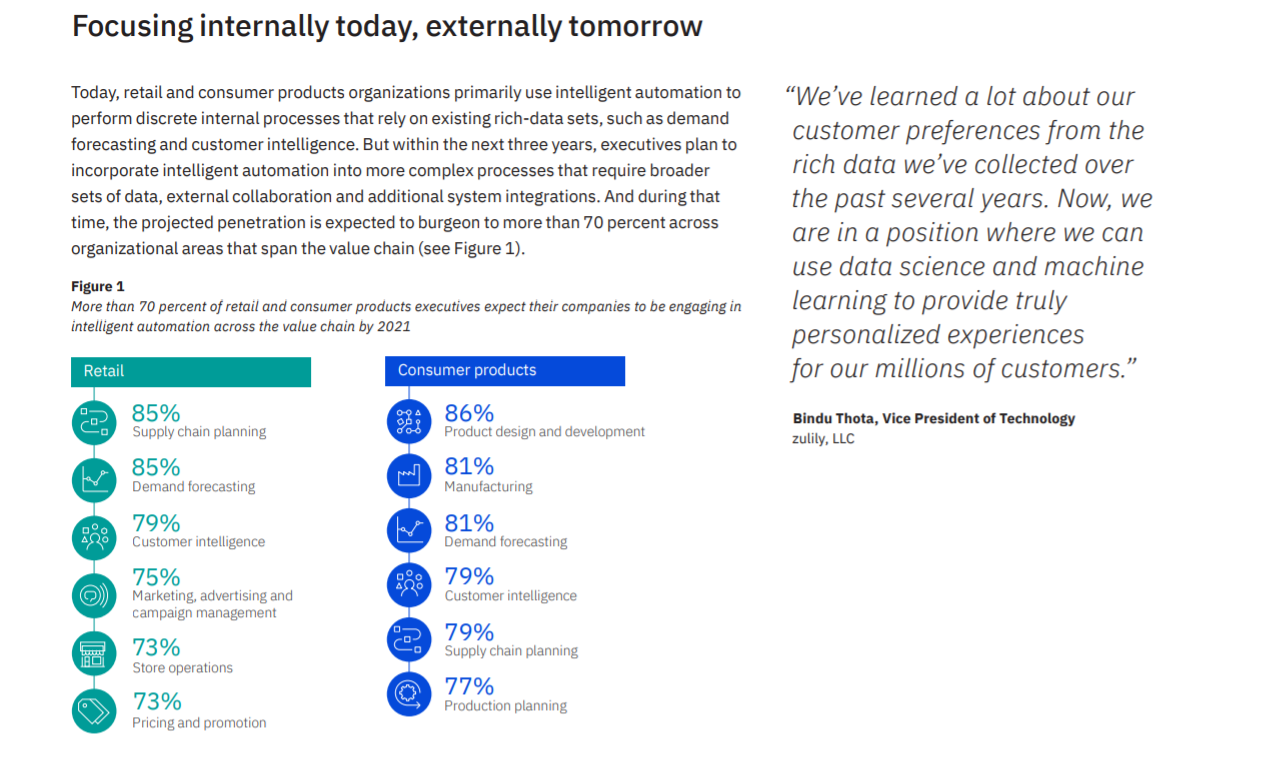Click the pricing and promotion tag icon
Image resolution: width=1268 pixels, height=761 pixels.
point(94,711)
